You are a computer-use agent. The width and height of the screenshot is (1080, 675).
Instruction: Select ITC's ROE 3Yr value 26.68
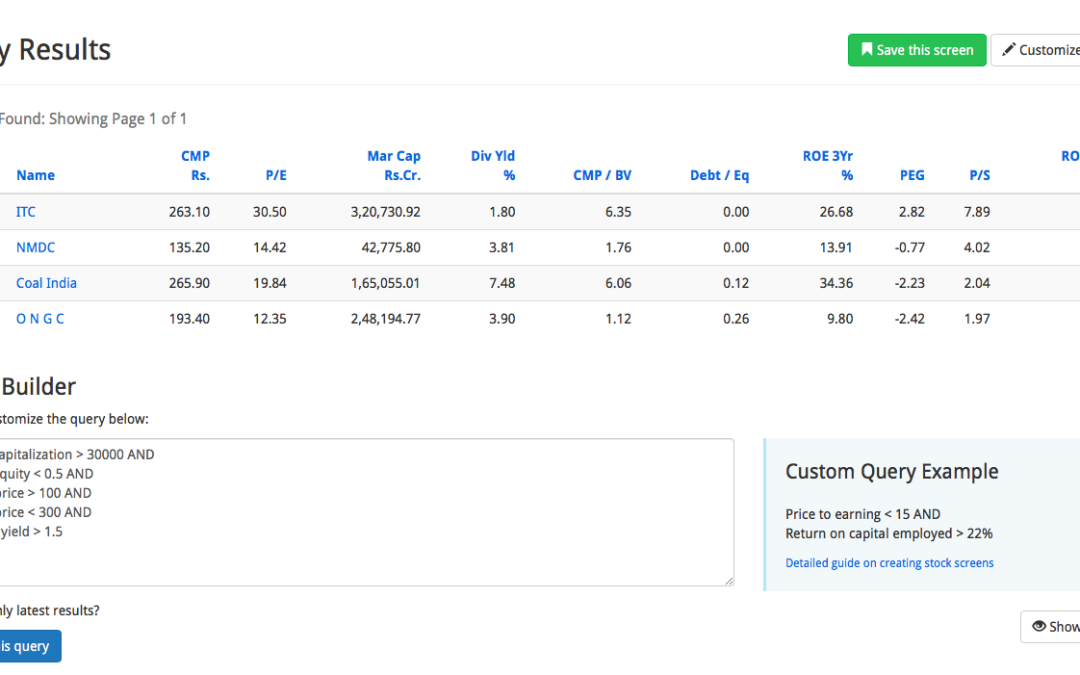836,211
